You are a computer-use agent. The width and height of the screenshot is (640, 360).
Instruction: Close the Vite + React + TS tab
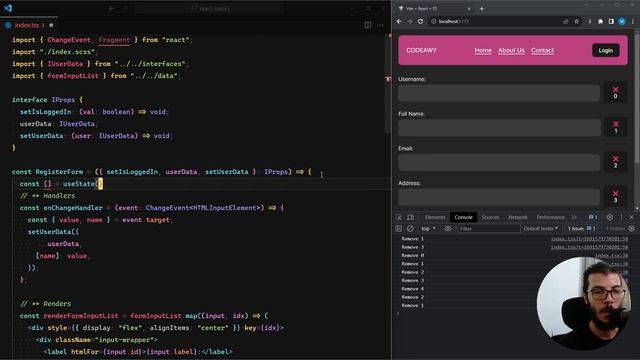point(469,8)
